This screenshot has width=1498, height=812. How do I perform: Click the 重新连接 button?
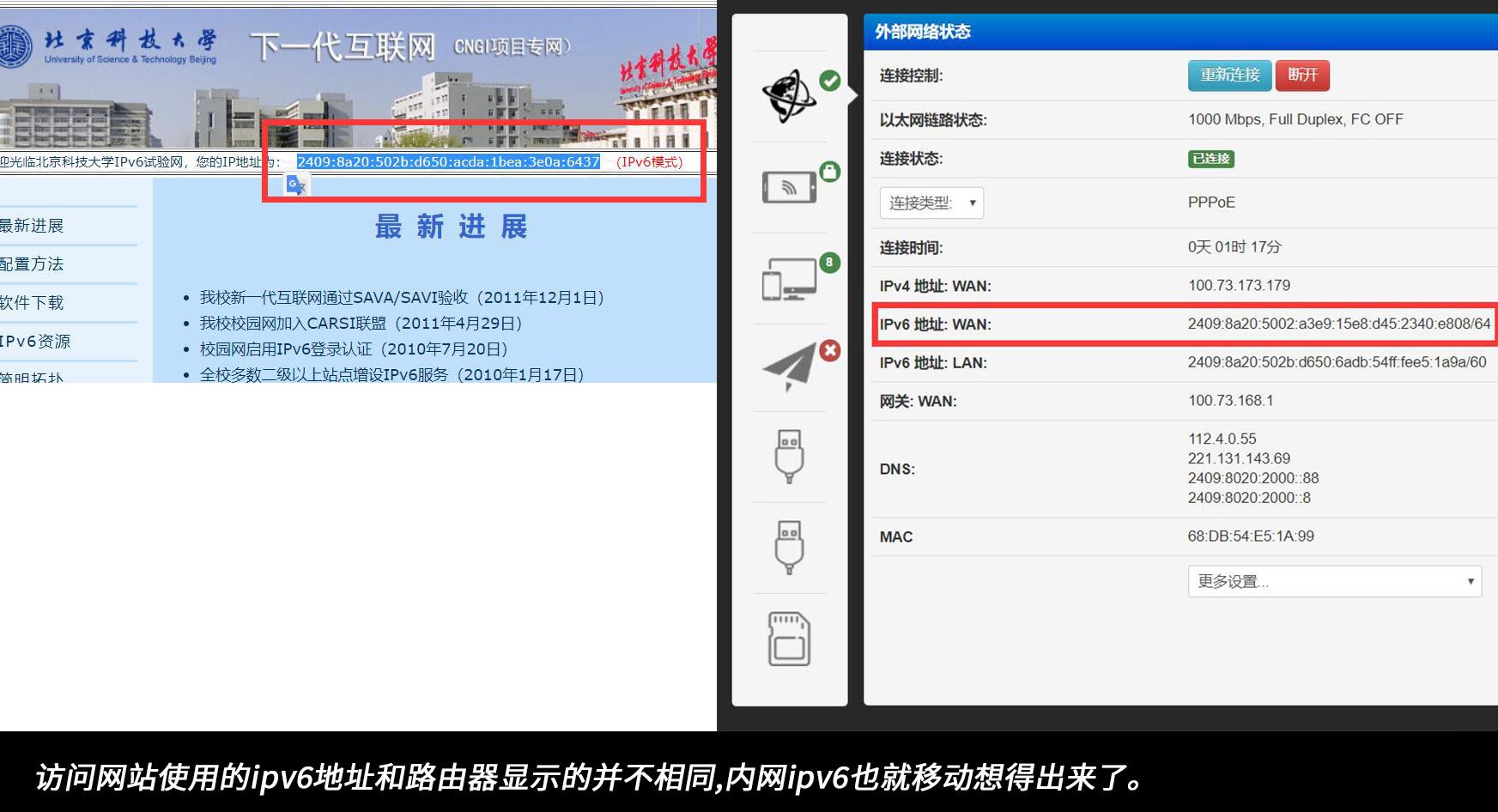coord(1229,75)
